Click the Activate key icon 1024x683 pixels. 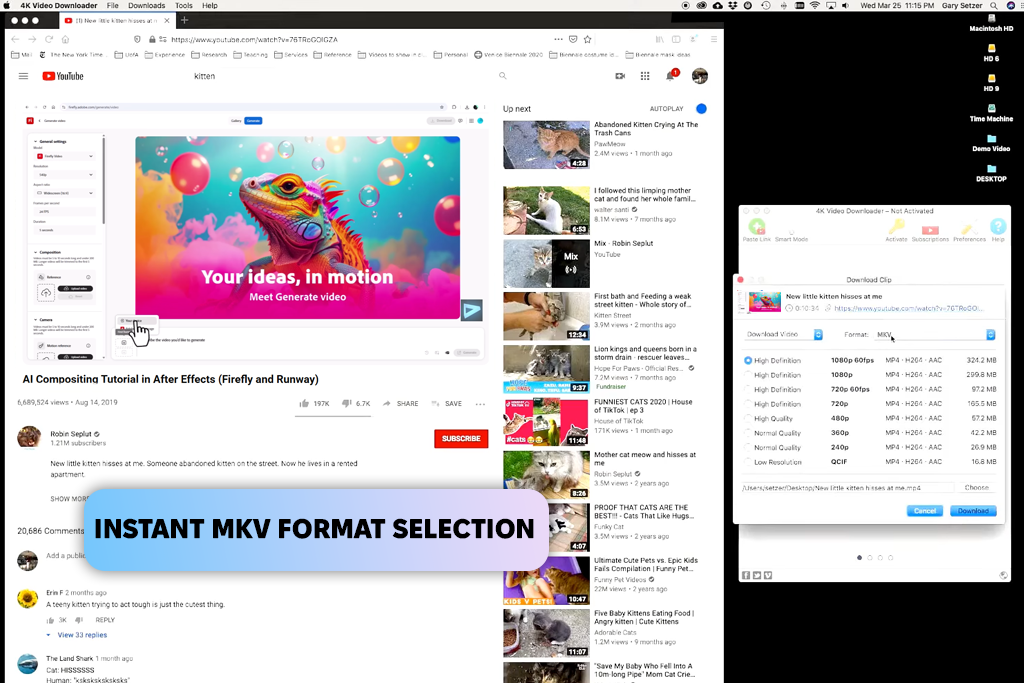pyautogui.click(x=896, y=227)
